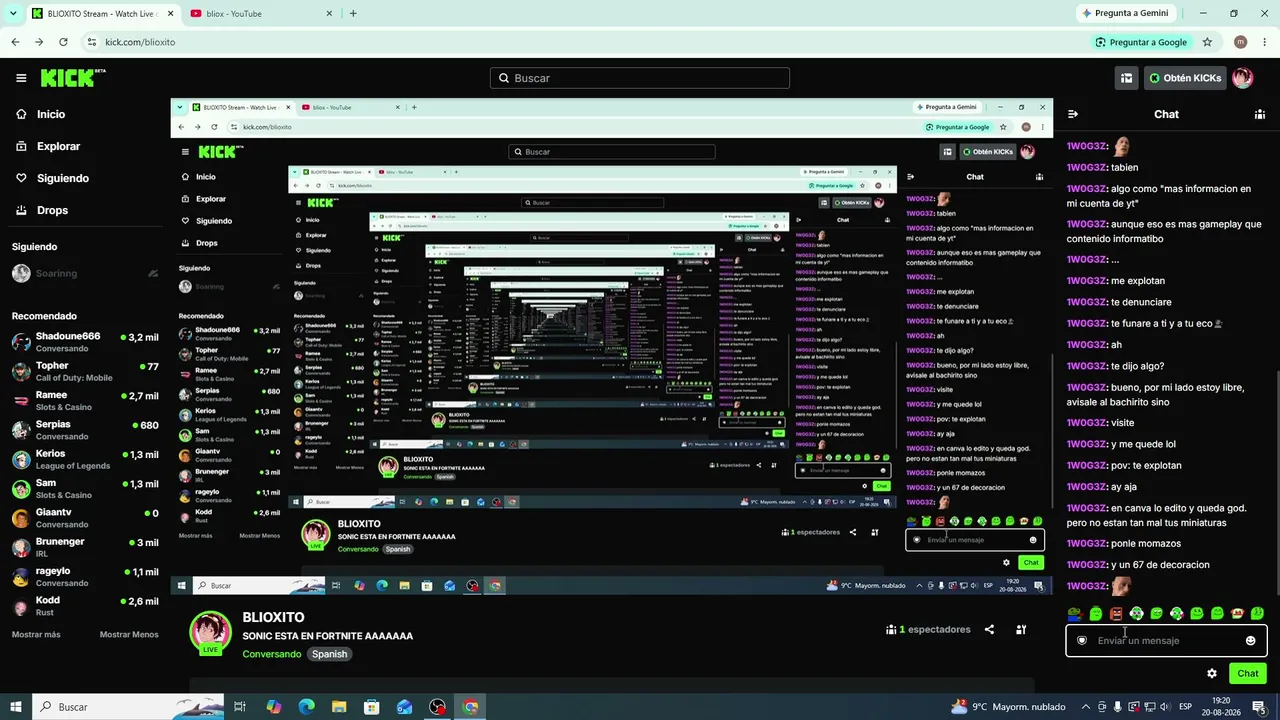The image size is (1280, 720).
Task: Click the BLIOXITO streamer avatar
Action: 211,633
